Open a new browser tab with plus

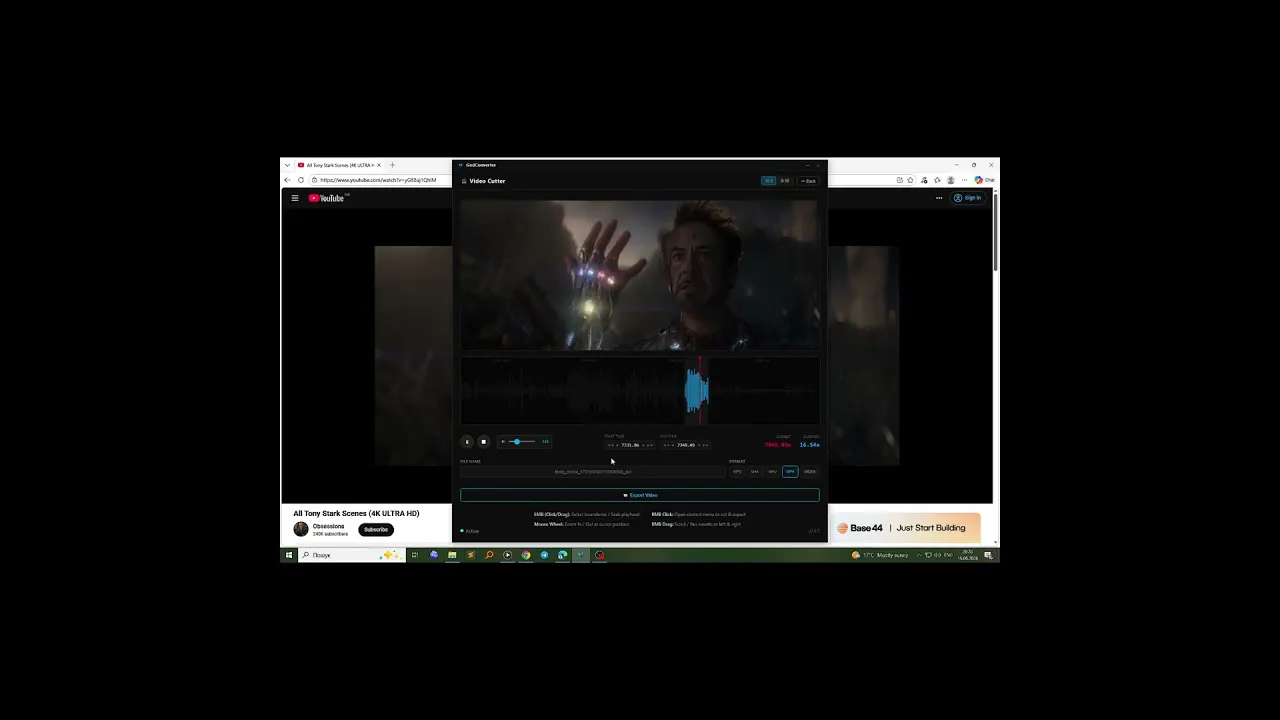(392, 165)
